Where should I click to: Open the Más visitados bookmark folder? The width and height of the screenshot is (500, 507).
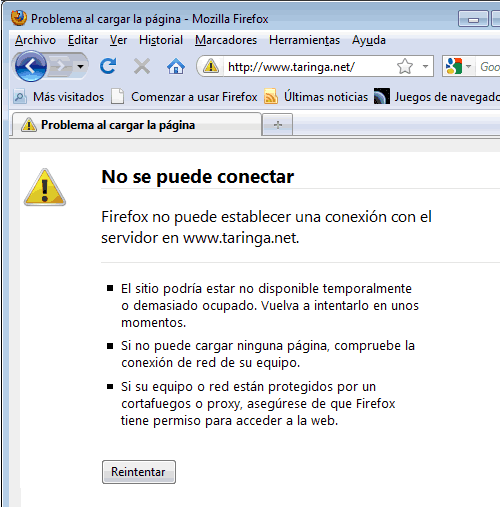pyautogui.click(x=59, y=97)
